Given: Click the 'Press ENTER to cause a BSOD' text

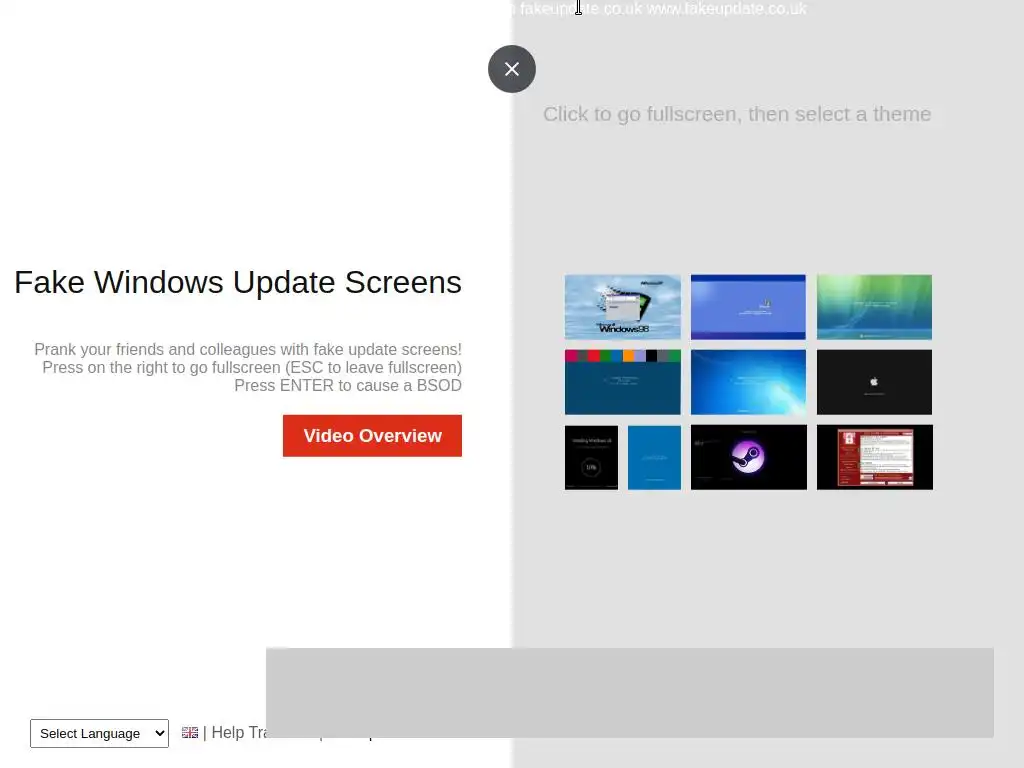Looking at the screenshot, I should coord(348,386).
